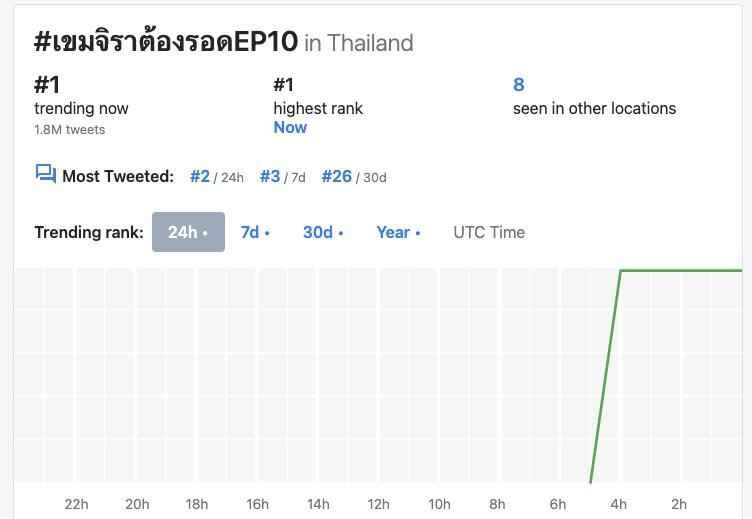
Task: Click the hashtag title heading
Action: (x=166, y=42)
